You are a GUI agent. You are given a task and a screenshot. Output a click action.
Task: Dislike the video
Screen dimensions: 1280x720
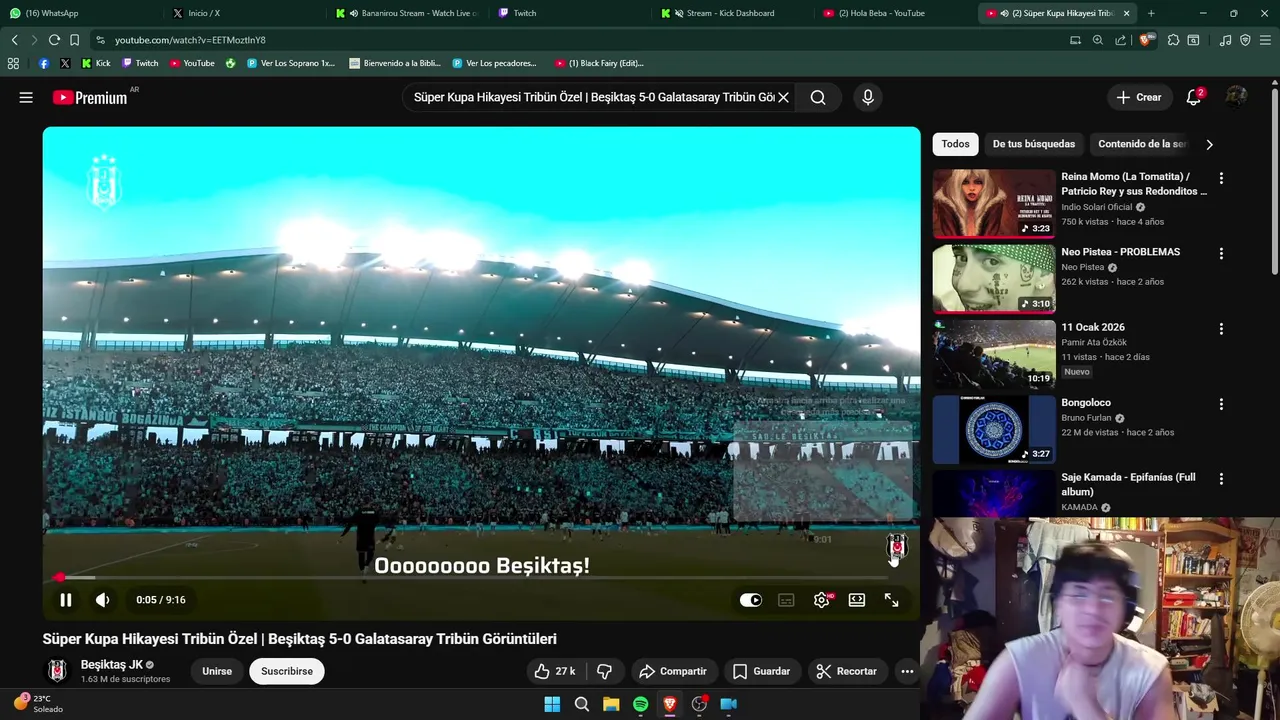pyautogui.click(x=604, y=671)
